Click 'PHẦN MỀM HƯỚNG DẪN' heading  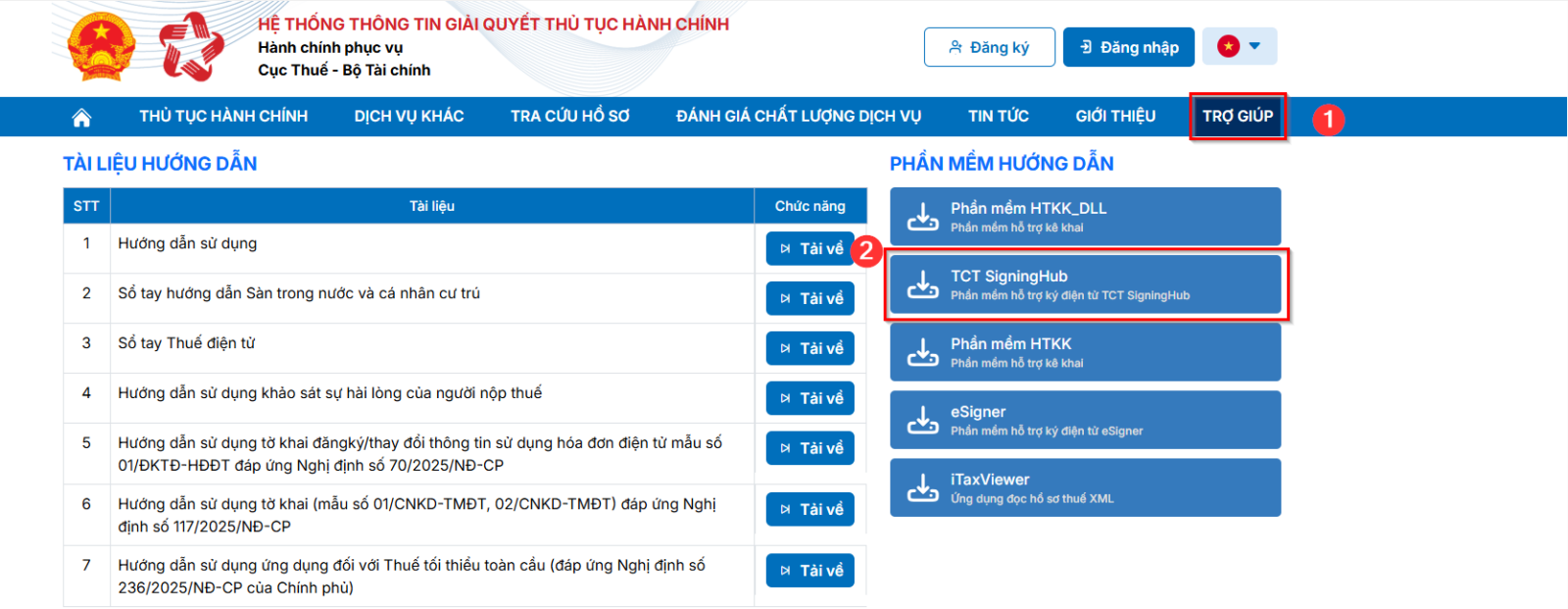point(1002,164)
